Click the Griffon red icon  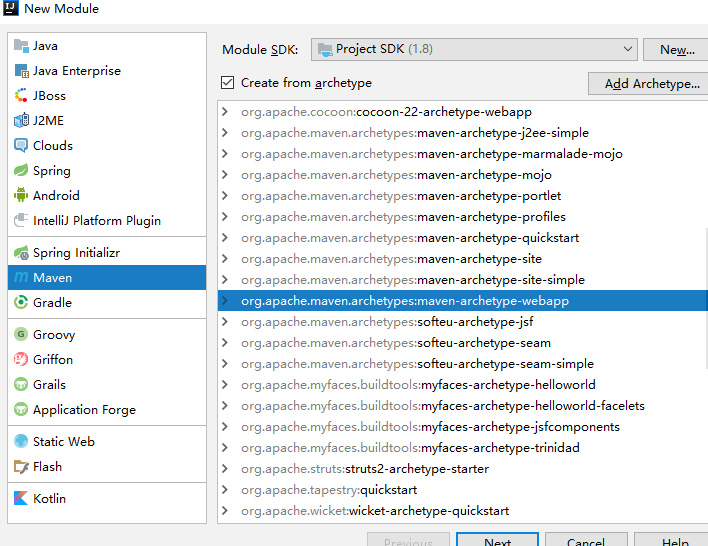pyautogui.click(x=21, y=359)
